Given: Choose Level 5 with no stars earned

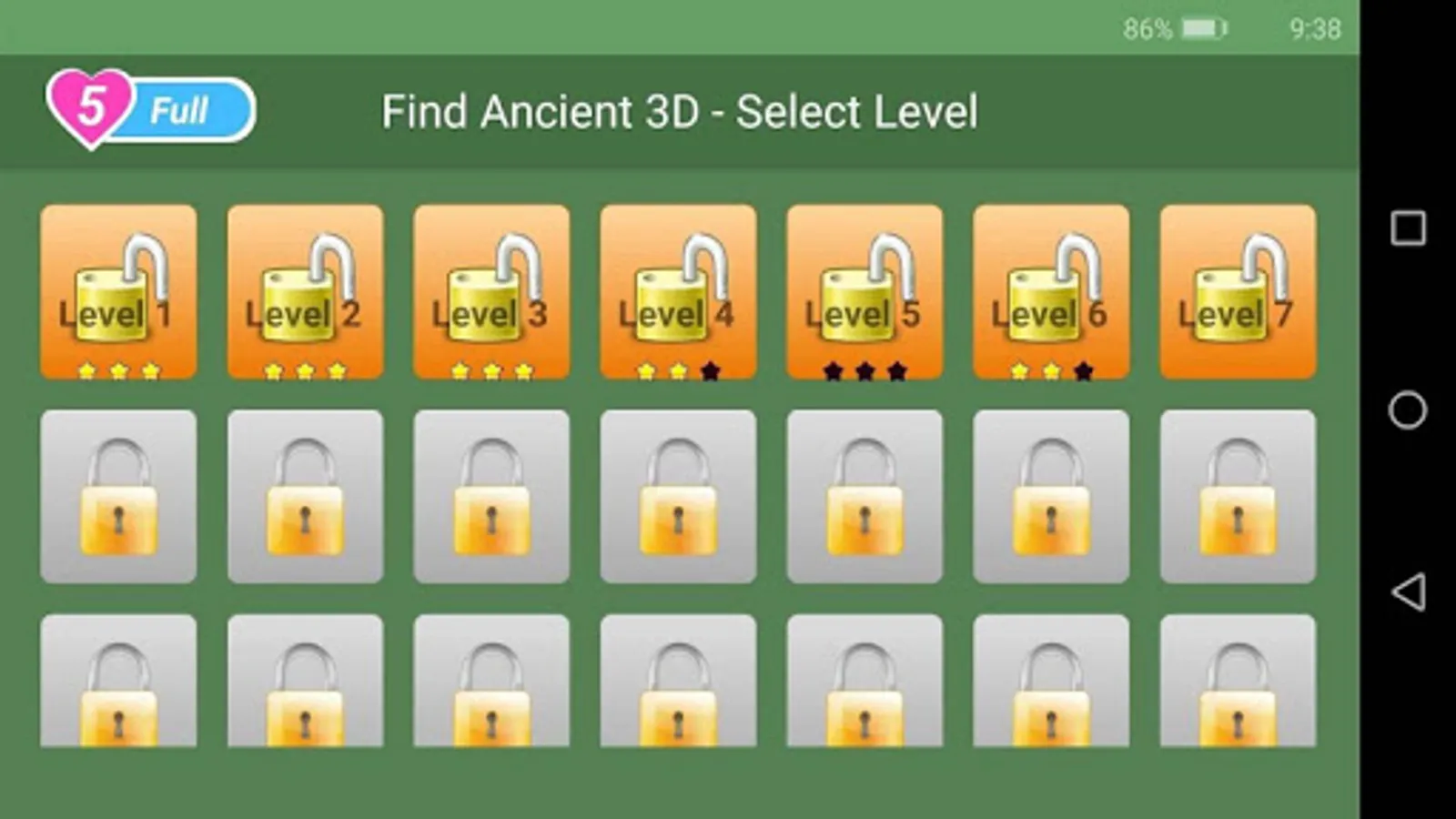Looking at the screenshot, I should pos(864,291).
